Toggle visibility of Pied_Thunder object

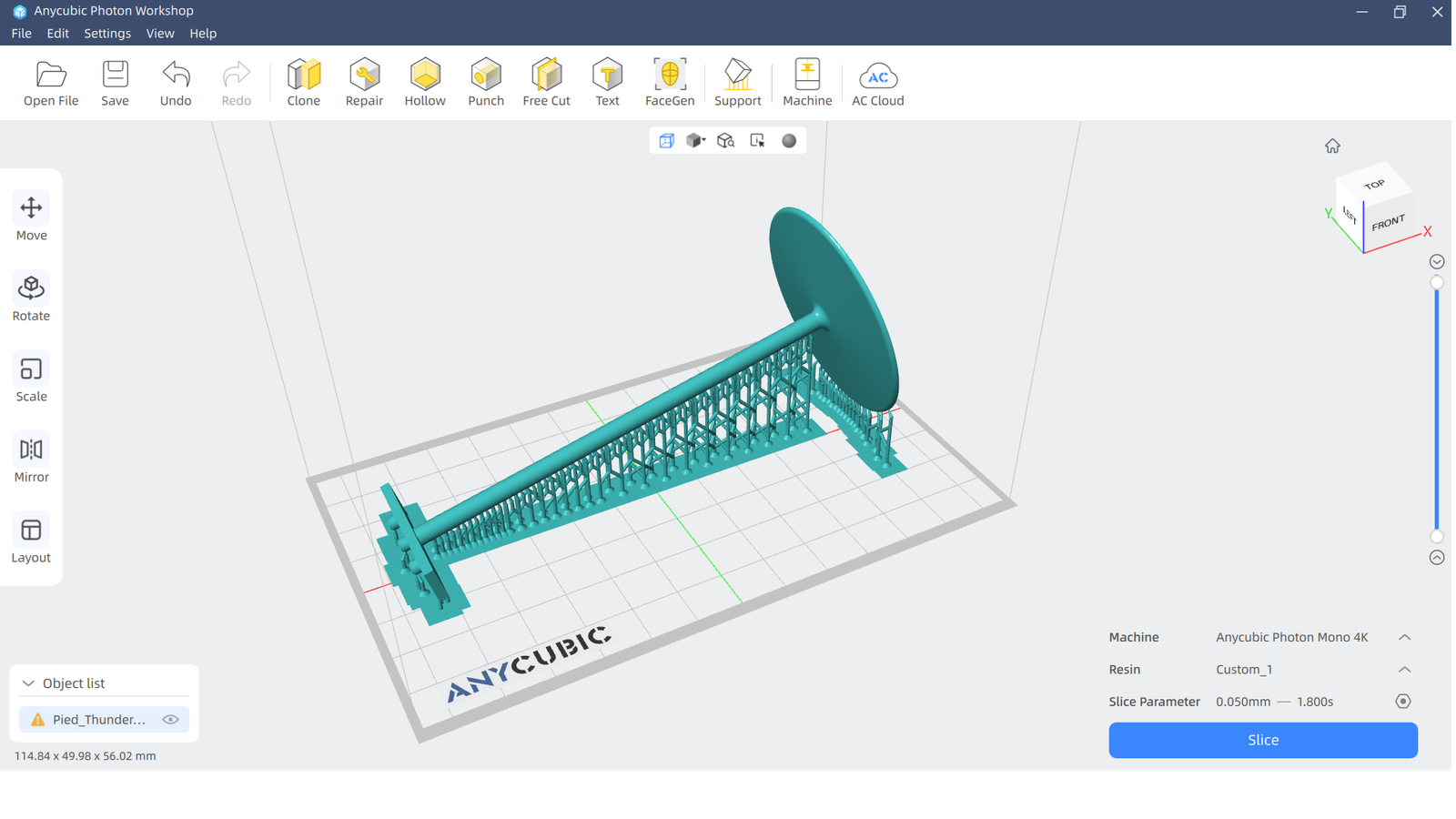[x=170, y=719]
